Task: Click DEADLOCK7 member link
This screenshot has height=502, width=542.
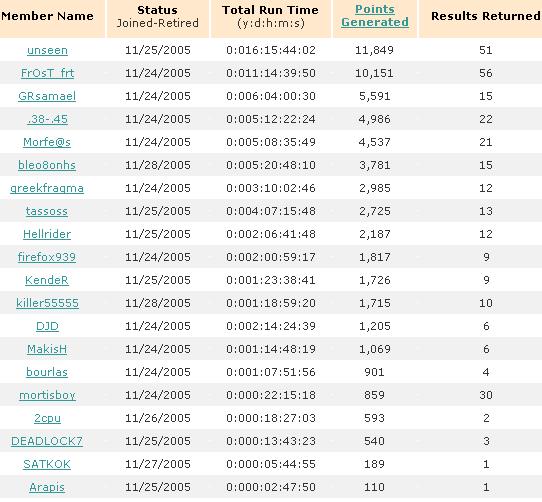Action: tap(47, 441)
